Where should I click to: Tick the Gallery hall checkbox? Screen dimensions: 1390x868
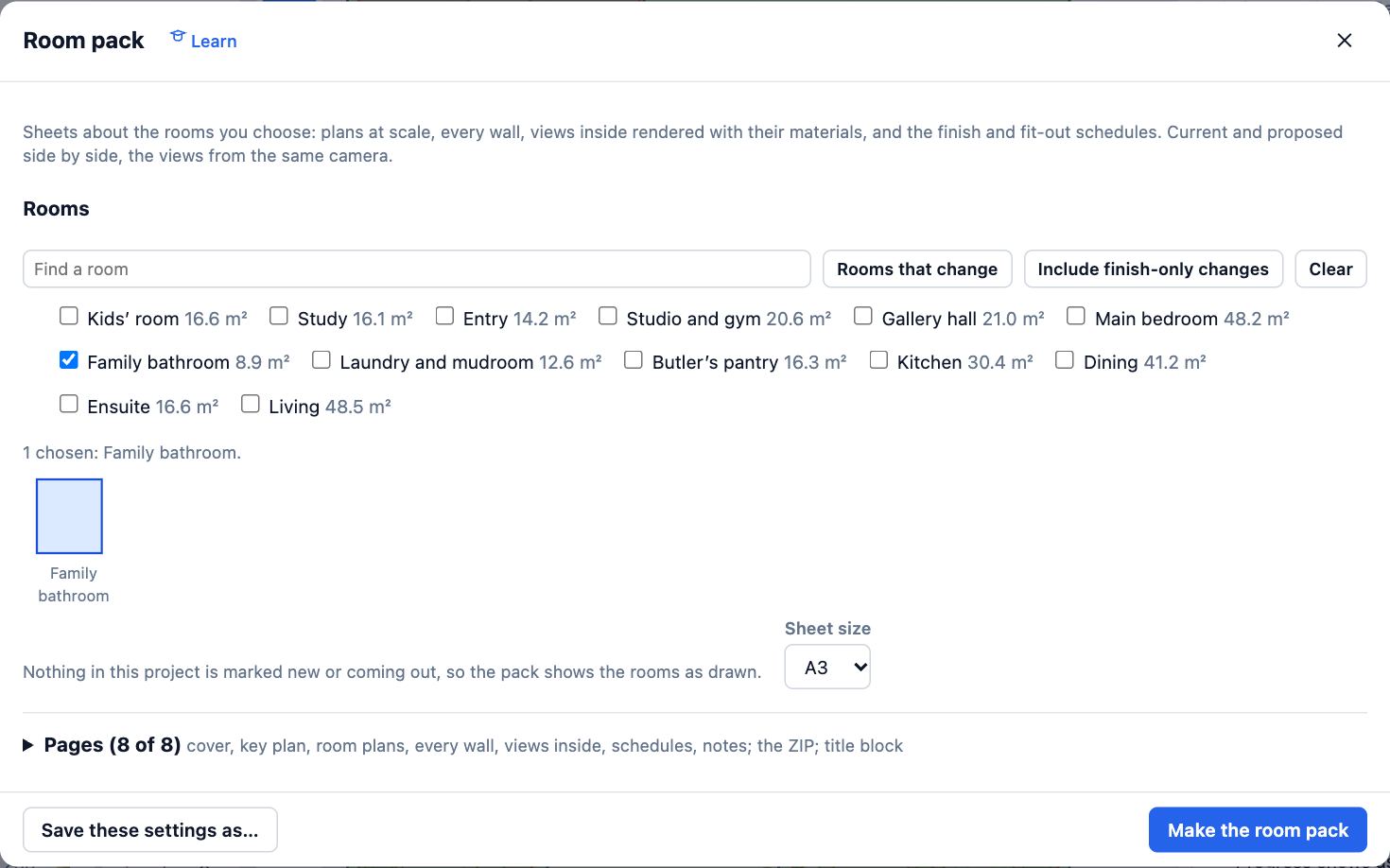863,316
